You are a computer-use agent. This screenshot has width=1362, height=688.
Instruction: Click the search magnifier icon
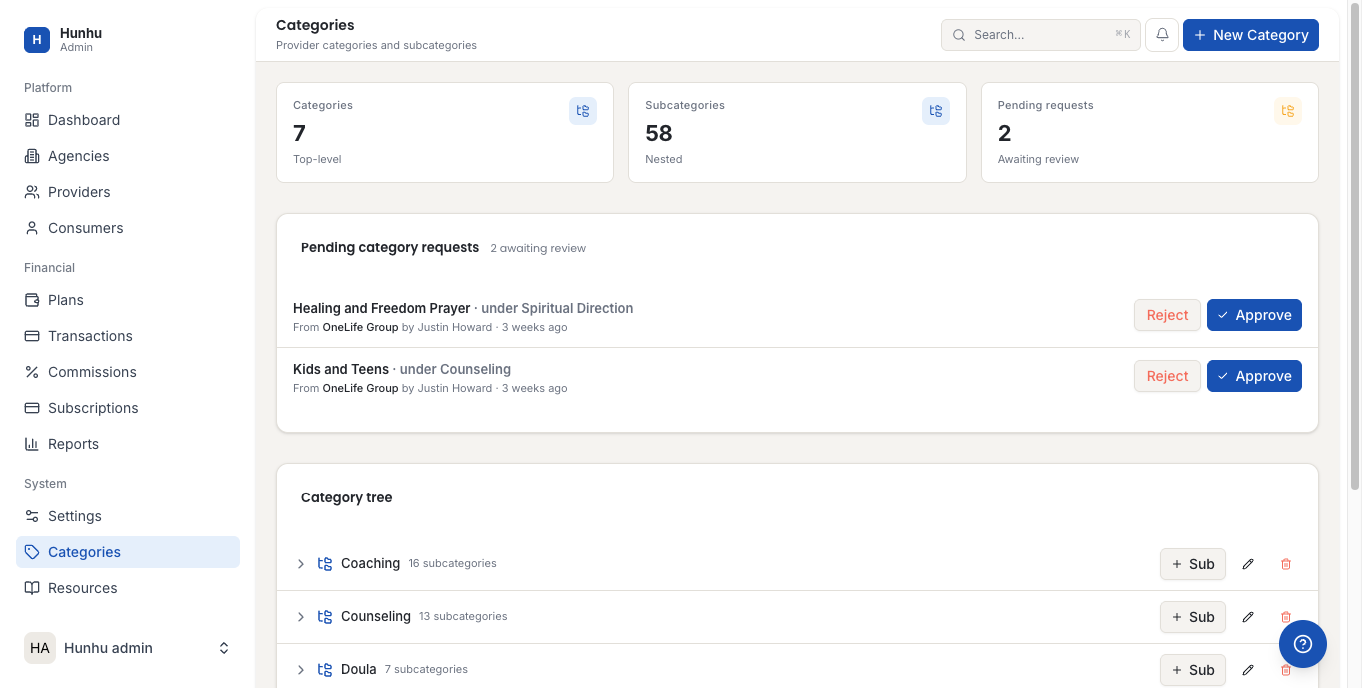pyautogui.click(x=959, y=35)
